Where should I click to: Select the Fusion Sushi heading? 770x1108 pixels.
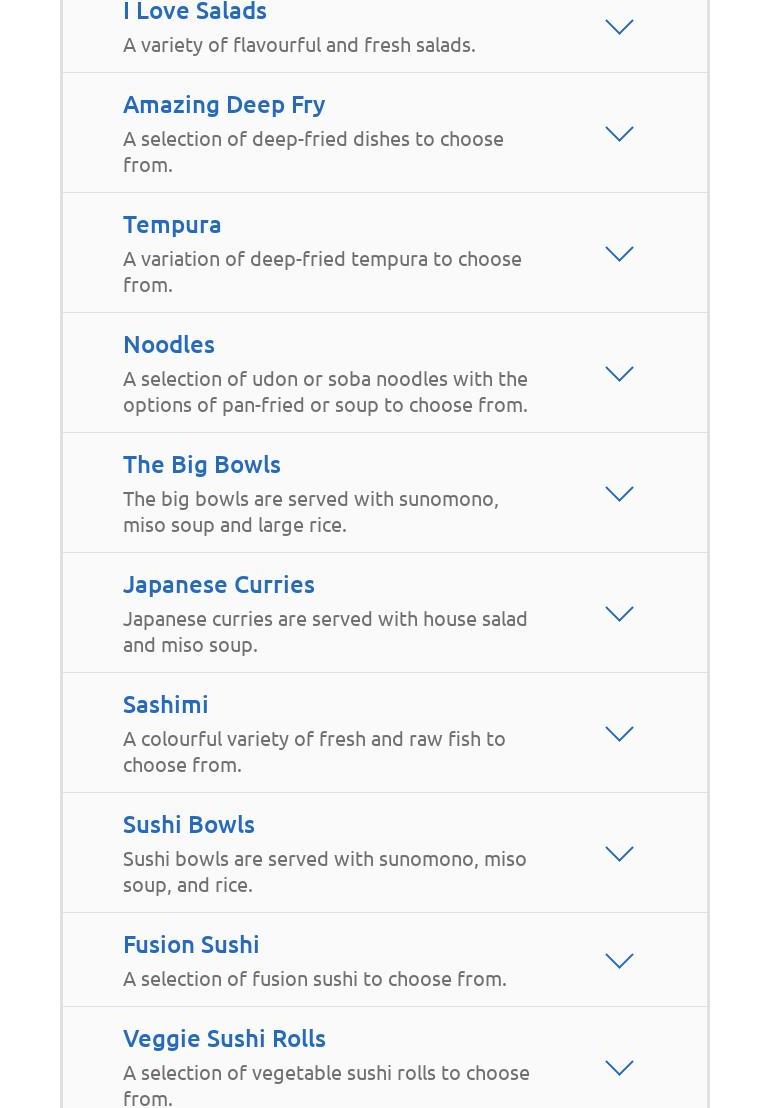point(191,944)
